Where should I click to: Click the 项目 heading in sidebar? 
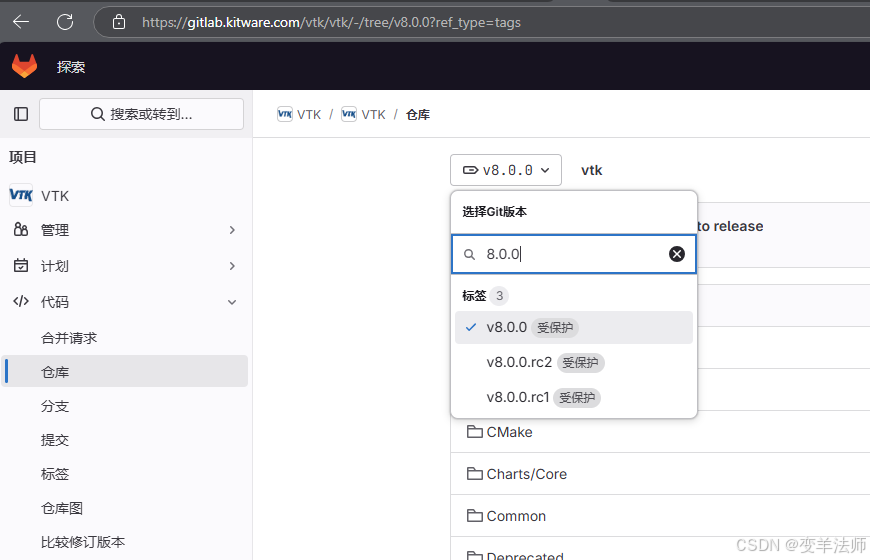pos(23,157)
